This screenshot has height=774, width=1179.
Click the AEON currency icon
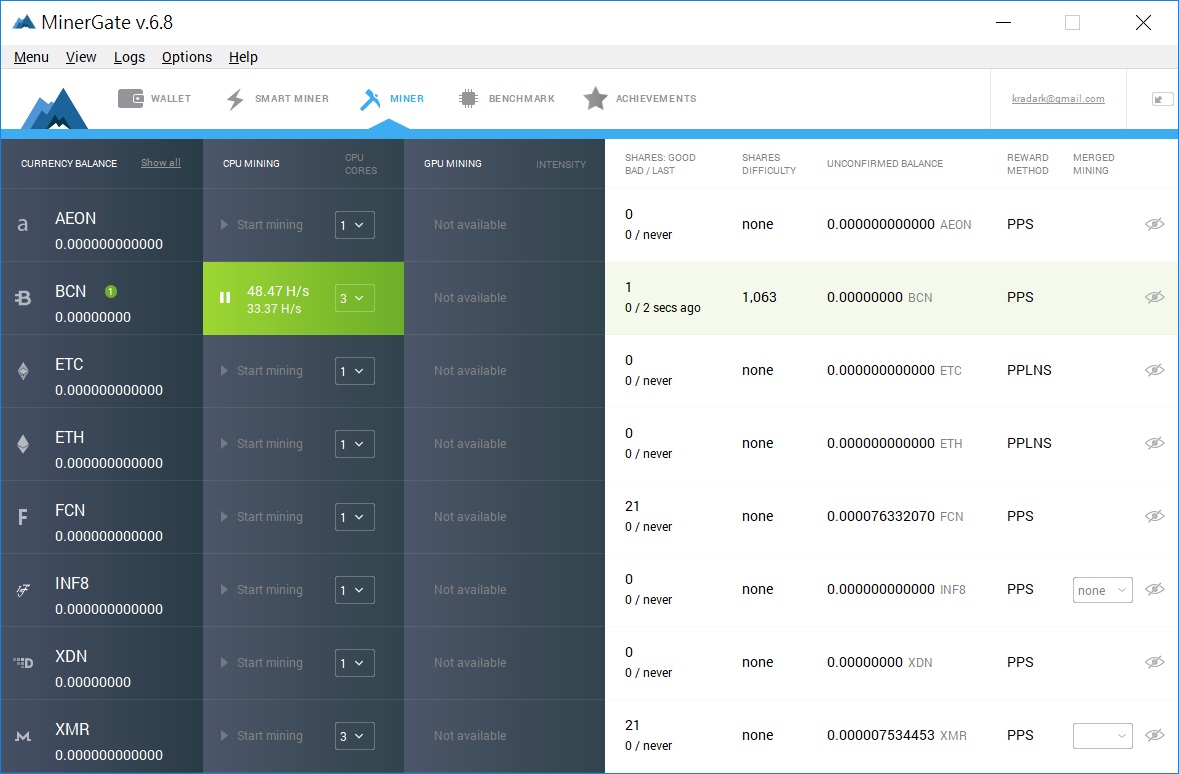click(23, 224)
